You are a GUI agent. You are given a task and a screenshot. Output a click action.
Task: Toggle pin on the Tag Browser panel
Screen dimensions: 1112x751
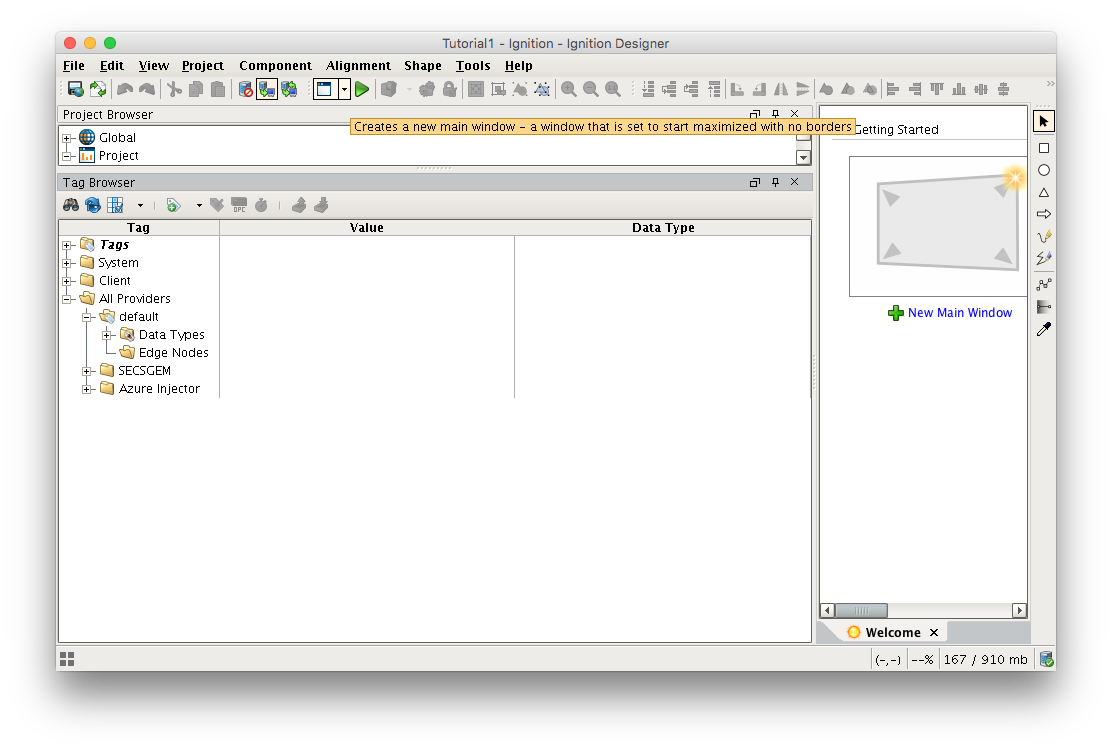(x=775, y=182)
